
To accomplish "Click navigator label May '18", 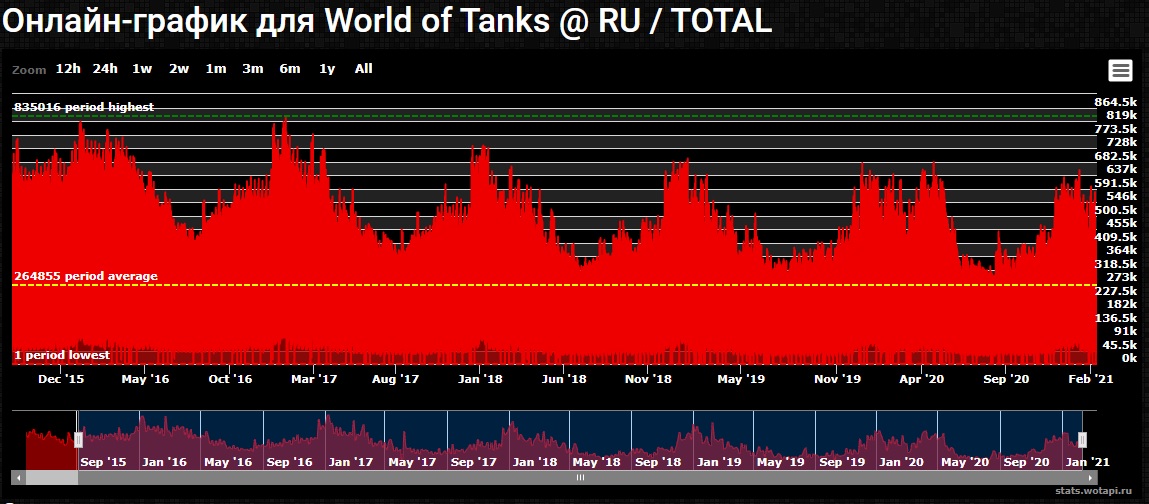I will (596, 462).
